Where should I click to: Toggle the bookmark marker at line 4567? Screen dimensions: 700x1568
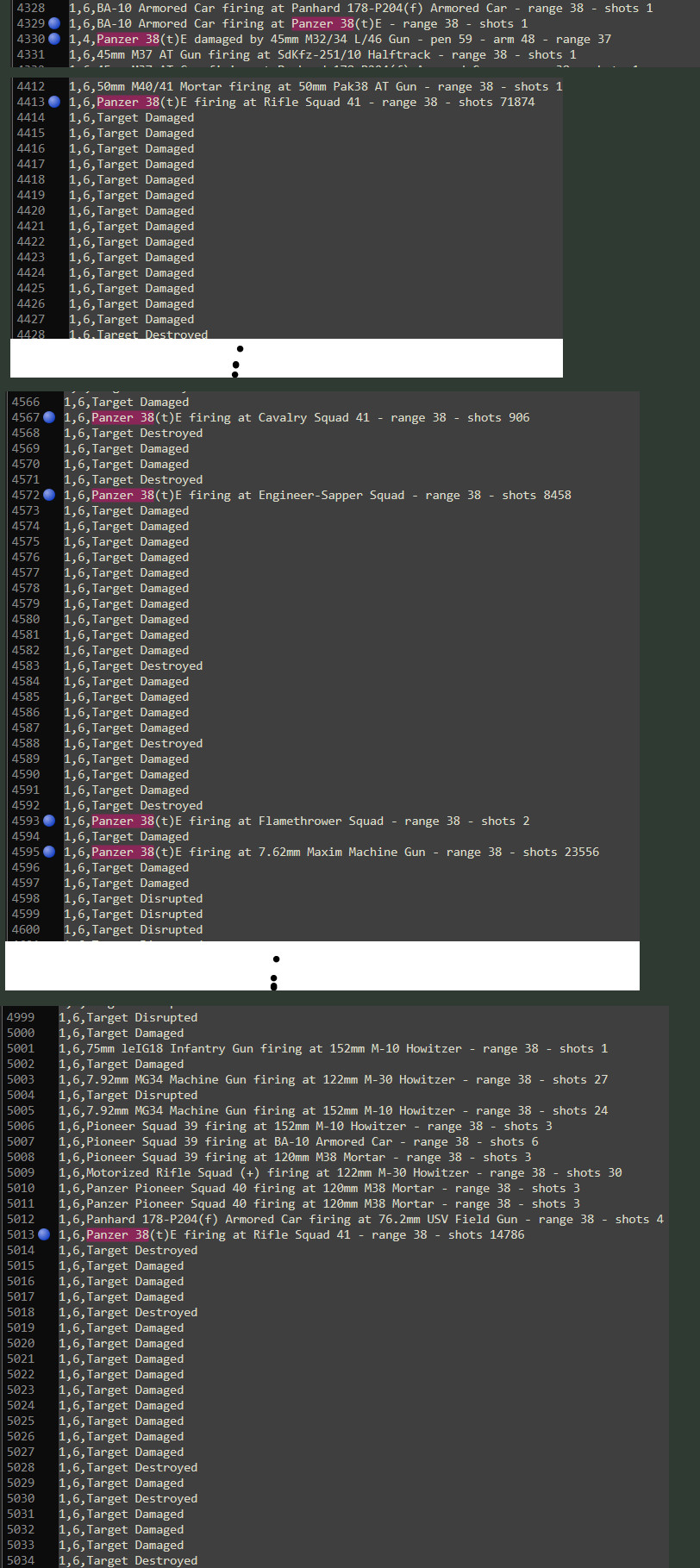coord(49,417)
